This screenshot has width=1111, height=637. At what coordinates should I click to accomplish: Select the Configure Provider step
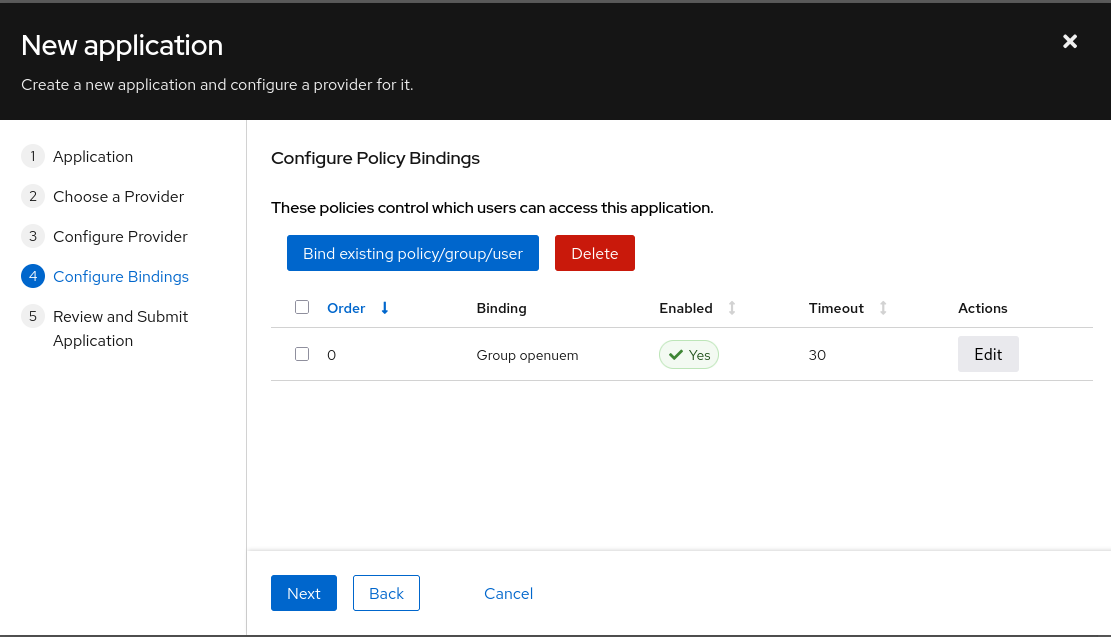[x=121, y=236]
